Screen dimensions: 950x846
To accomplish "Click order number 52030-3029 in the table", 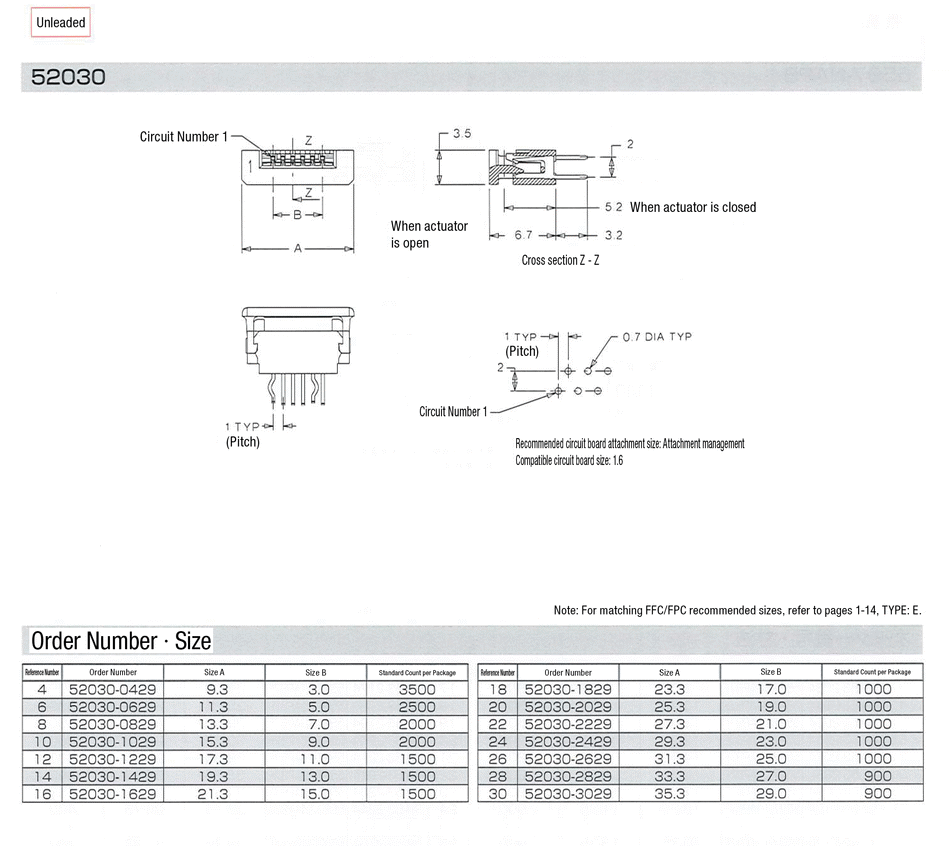I will pyautogui.click(x=568, y=794).
